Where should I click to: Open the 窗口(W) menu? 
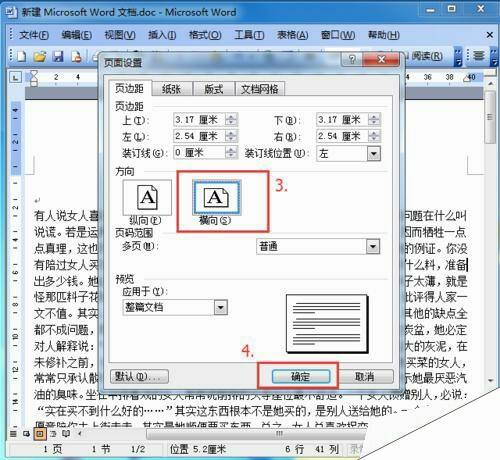[338, 35]
